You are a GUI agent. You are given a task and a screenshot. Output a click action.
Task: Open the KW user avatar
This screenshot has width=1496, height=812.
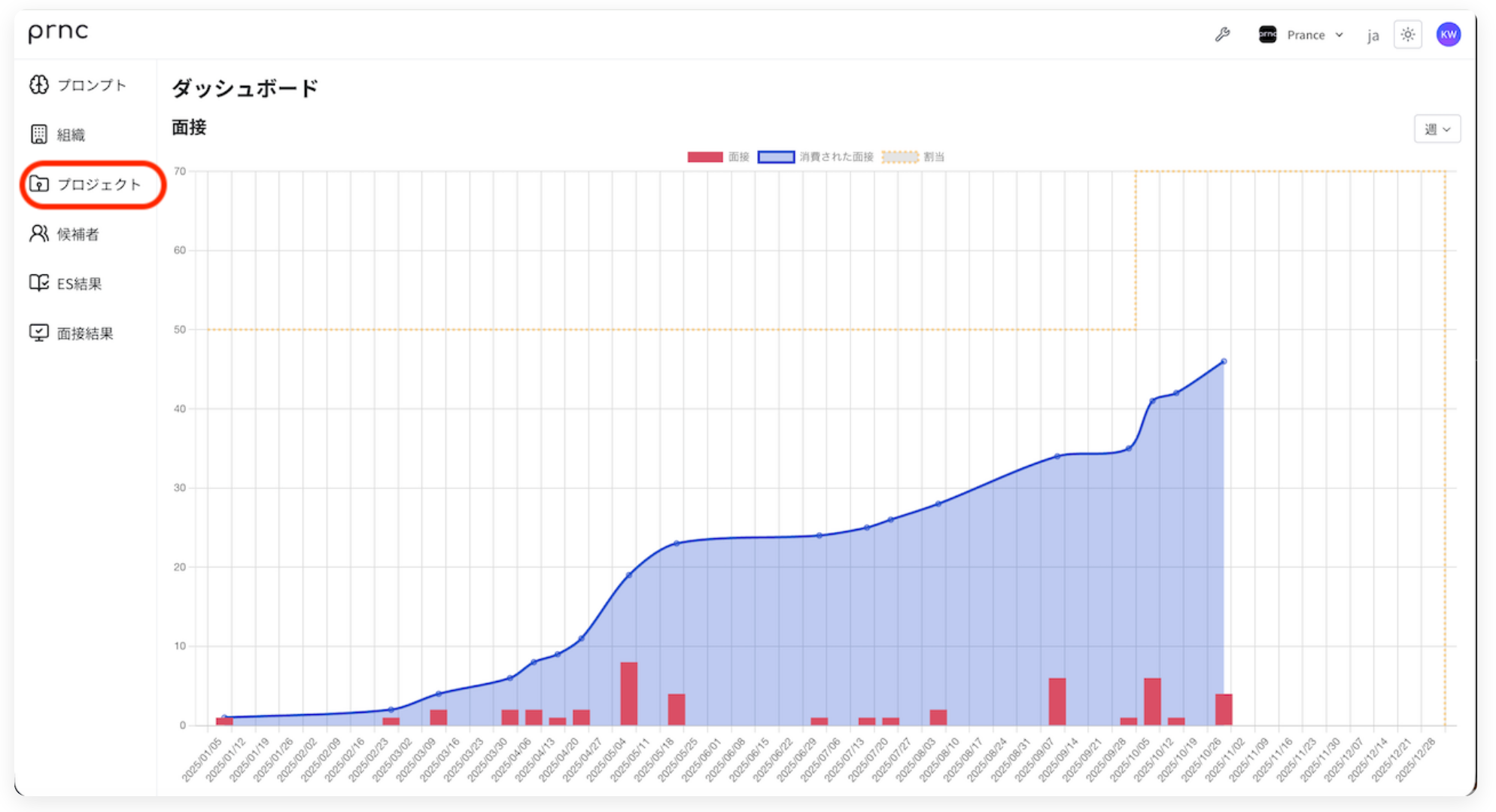pos(1448,34)
